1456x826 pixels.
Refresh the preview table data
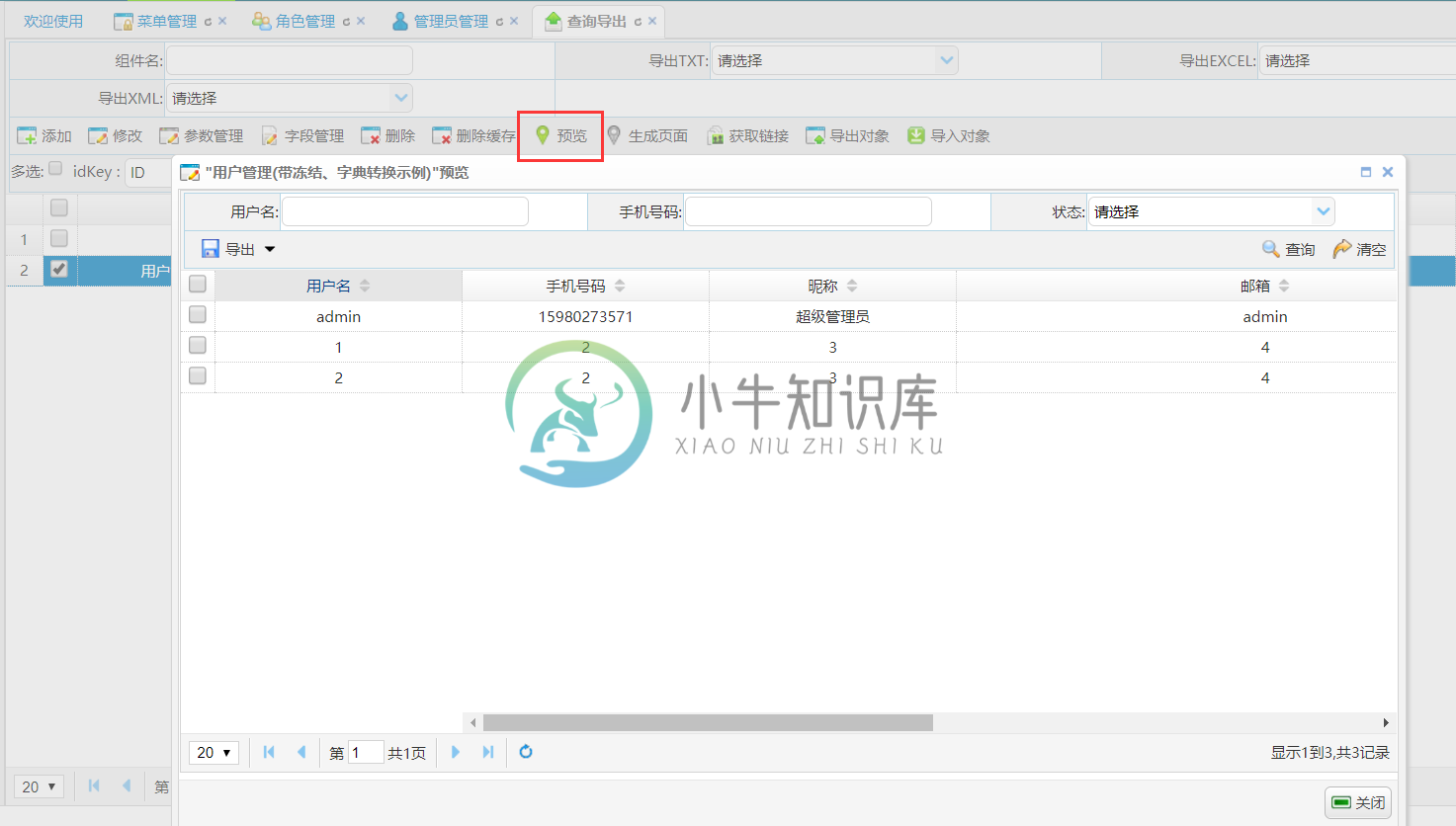point(526,752)
